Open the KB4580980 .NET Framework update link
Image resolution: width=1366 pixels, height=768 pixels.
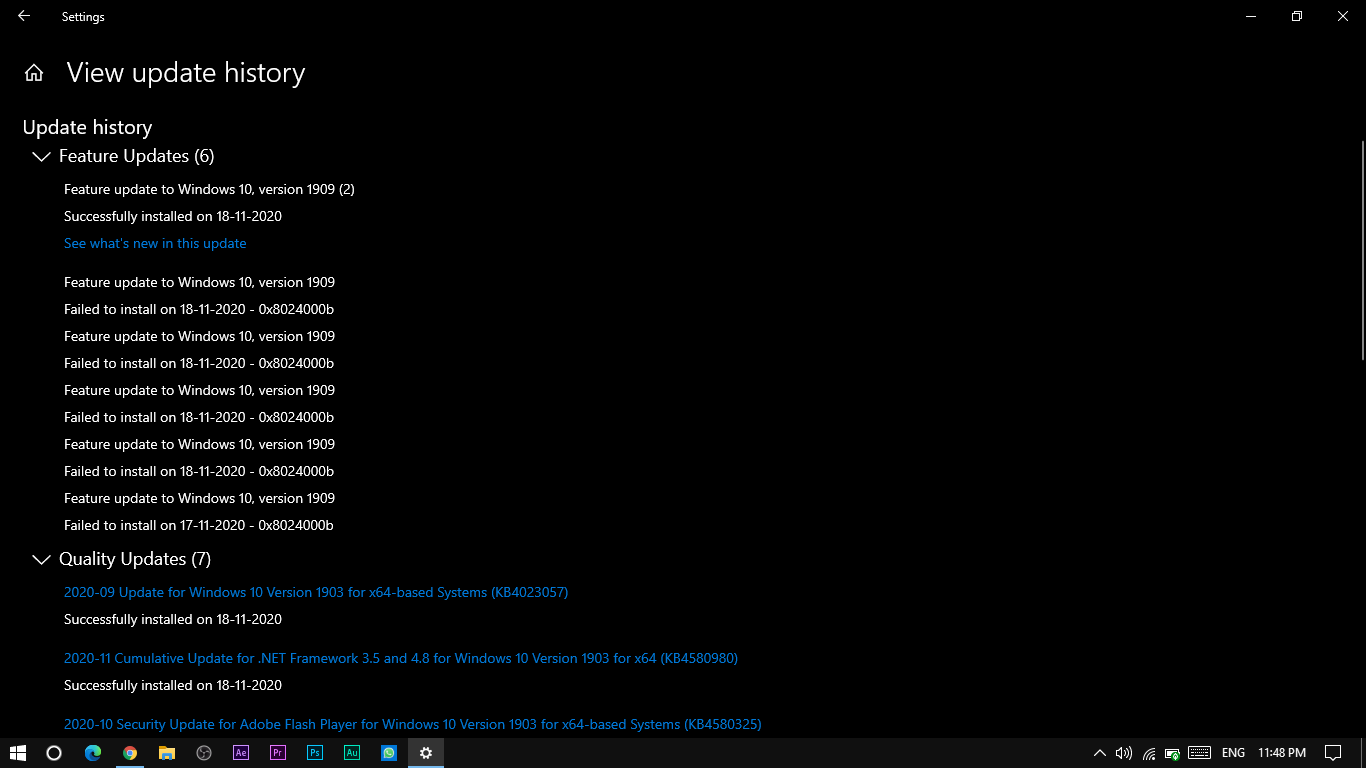click(x=401, y=658)
